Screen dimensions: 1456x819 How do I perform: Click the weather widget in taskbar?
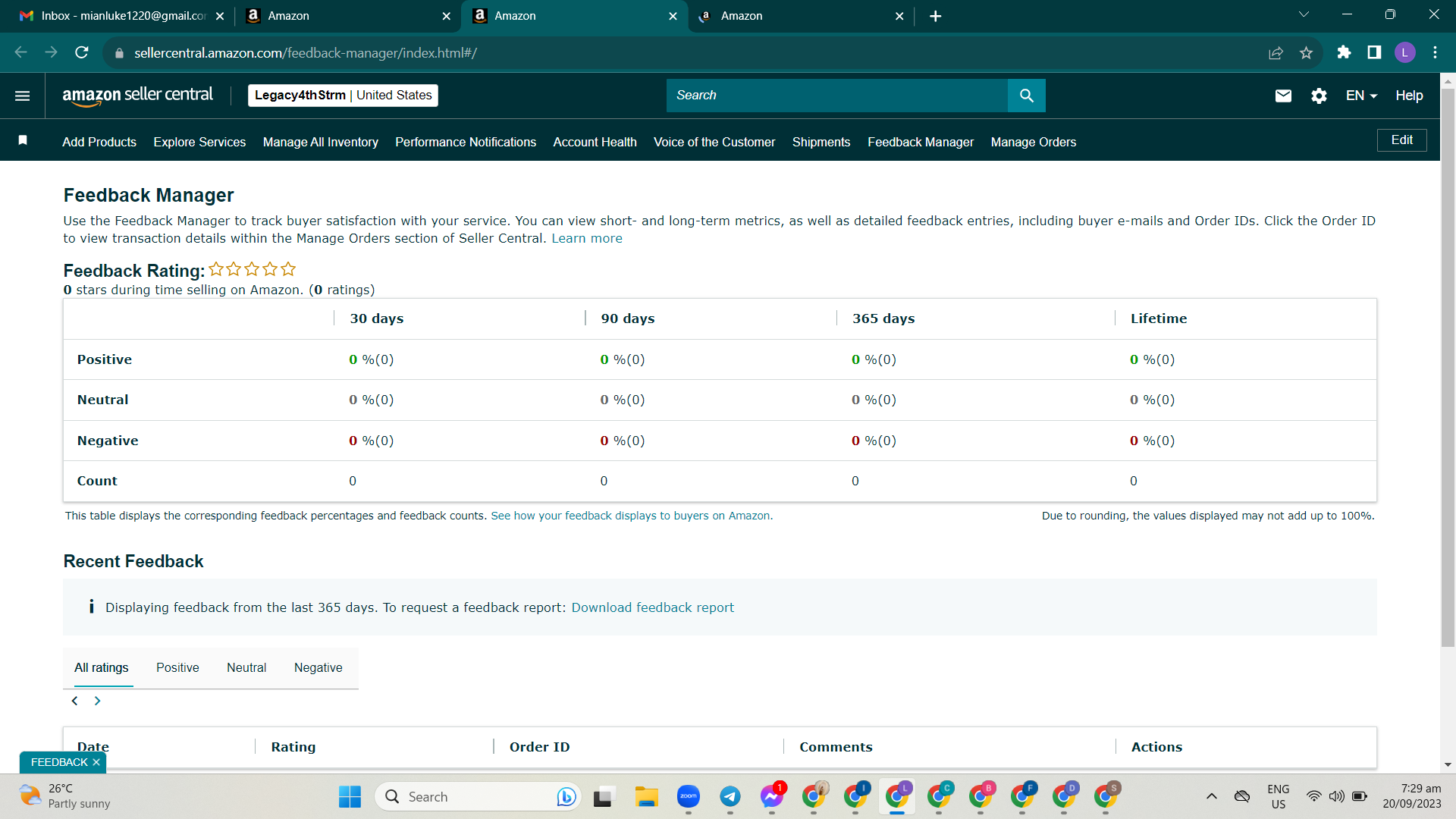(64, 796)
